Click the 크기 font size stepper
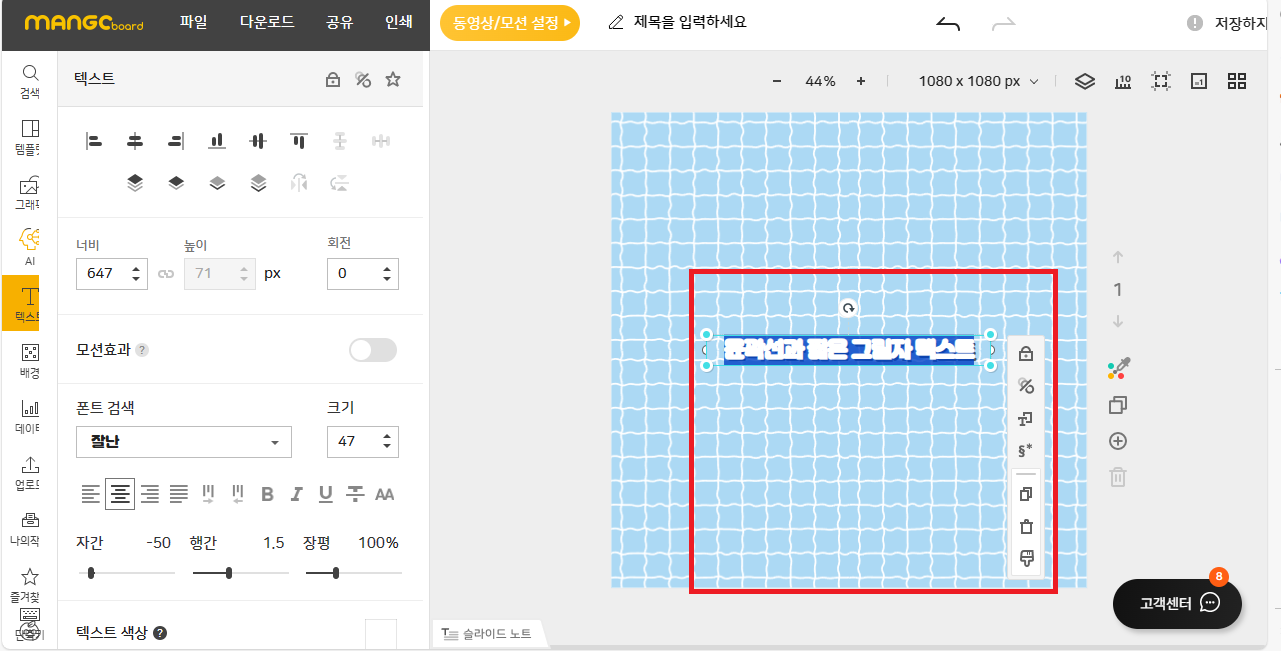 click(x=386, y=441)
